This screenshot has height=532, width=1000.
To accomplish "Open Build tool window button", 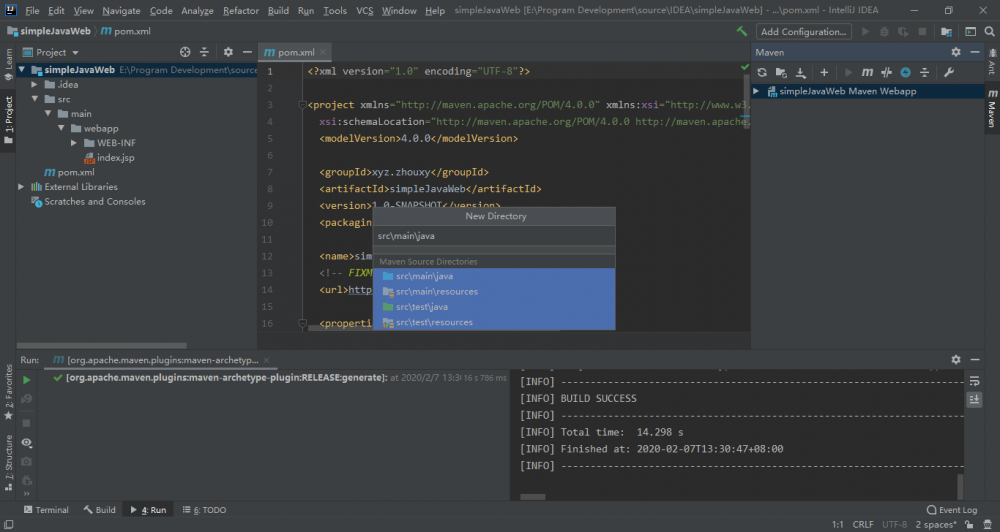I will pos(99,510).
